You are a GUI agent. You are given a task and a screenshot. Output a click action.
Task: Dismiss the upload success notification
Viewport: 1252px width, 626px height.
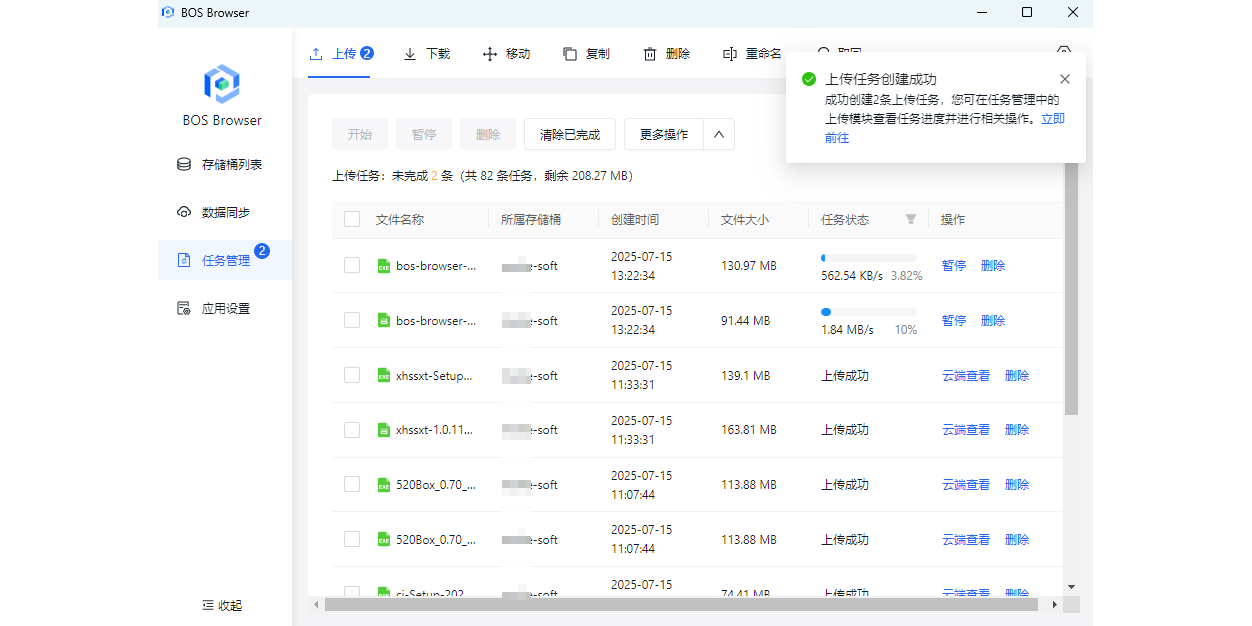pyautogui.click(x=1064, y=79)
